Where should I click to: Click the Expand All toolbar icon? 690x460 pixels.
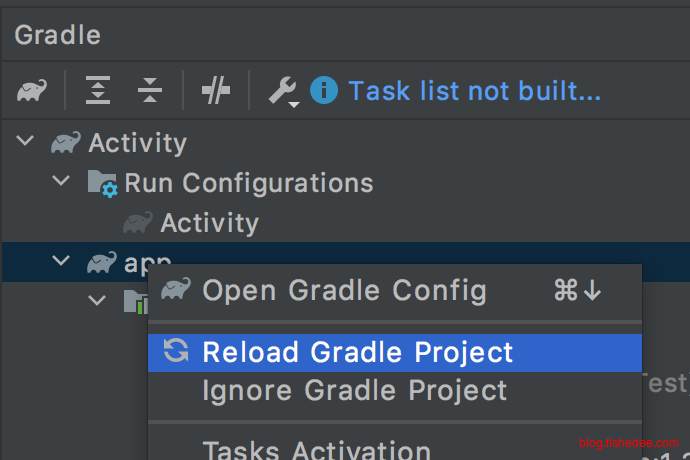pos(98,91)
